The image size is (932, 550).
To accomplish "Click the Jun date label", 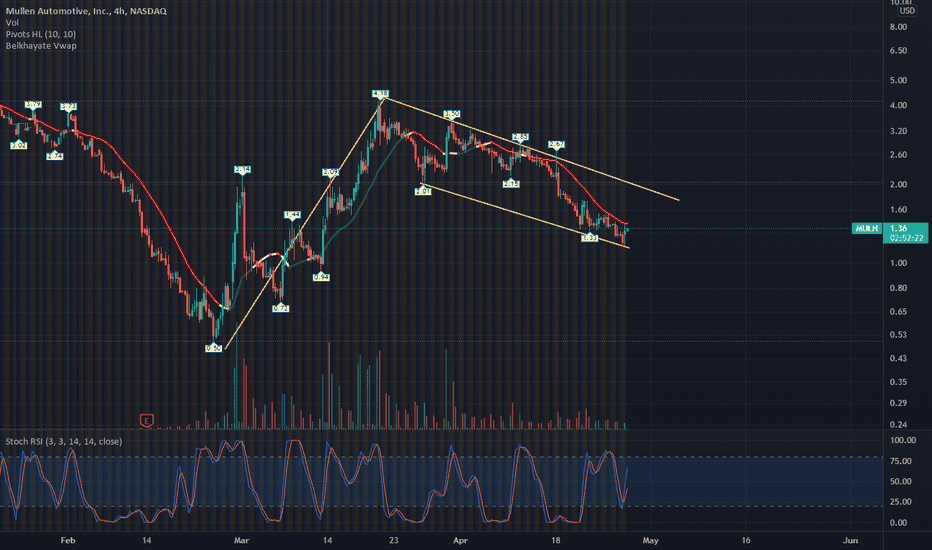I will [851, 540].
